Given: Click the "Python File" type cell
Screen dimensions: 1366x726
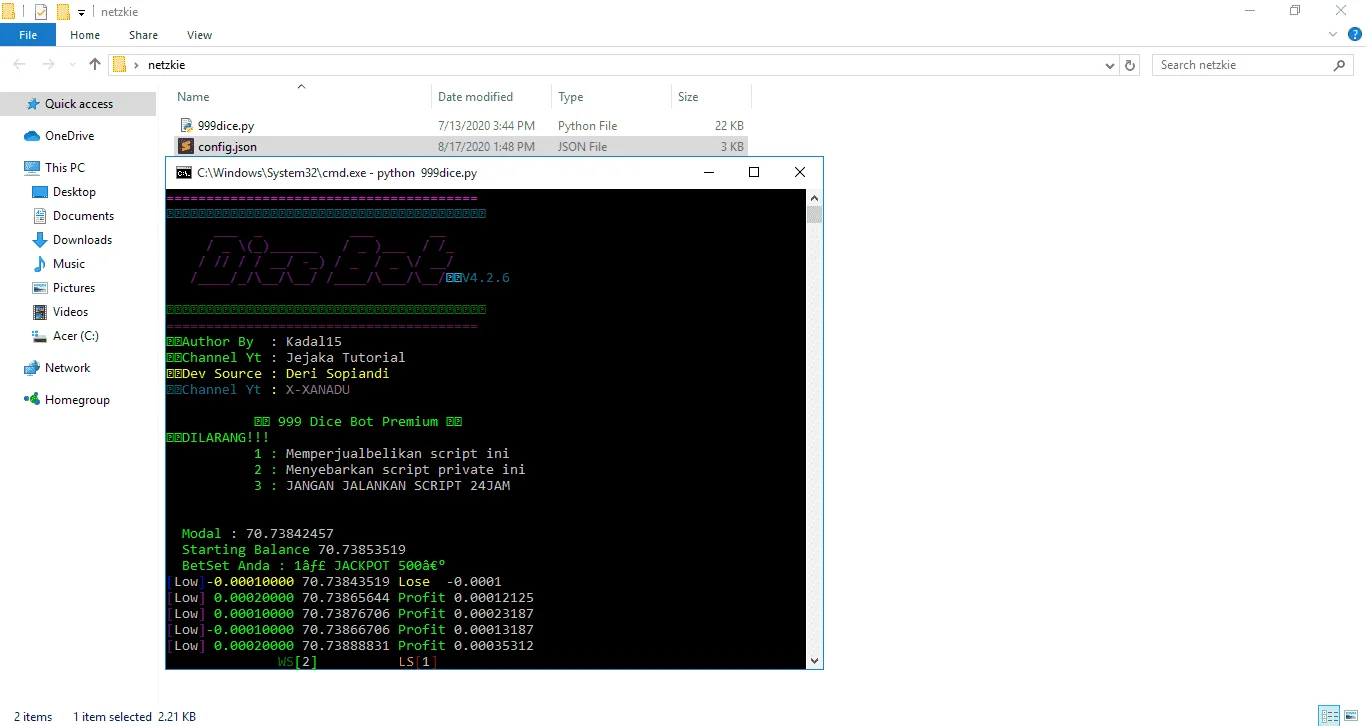Looking at the screenshot, I should click(x=587, y=126).
